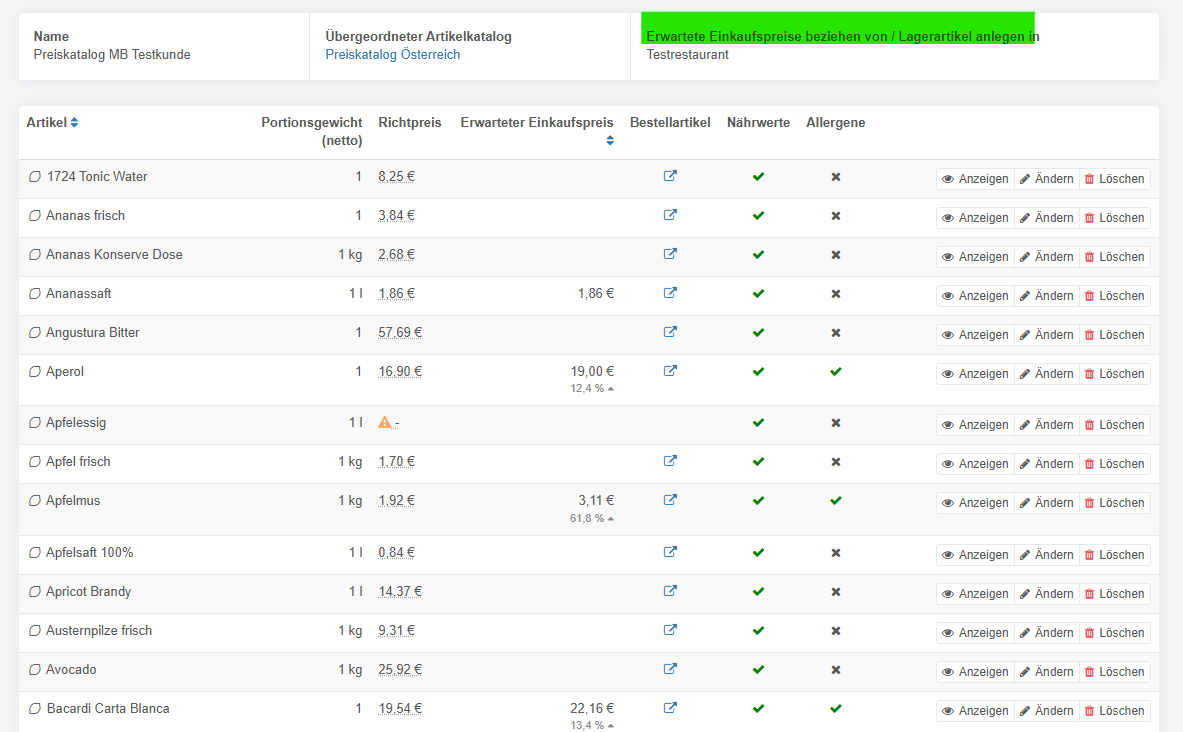Click the Richtpreis 25,92 € for Avocado
1183x732 pixels.
point(400,669)
